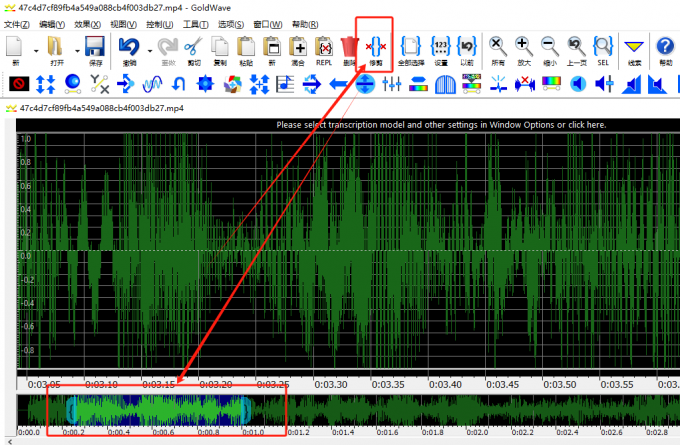This screenshot has width=680, height=445.
Task: Click the overview selection end marker handle
Action: 246,409
